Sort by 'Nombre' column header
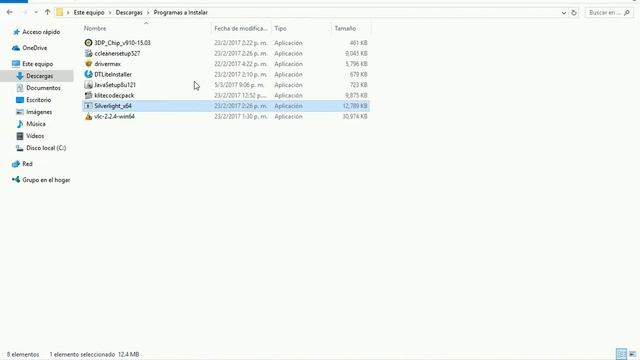 coord(95,28)
